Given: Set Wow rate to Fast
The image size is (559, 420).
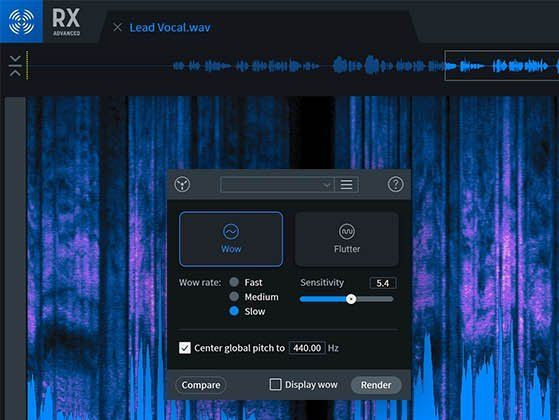Looking at the screenshot, I should pyautogui.click(x=234, y=282).
